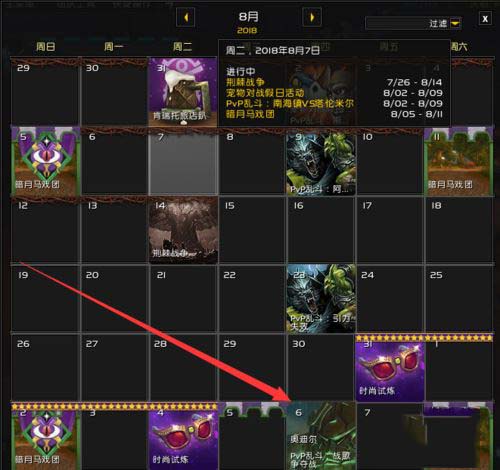Open the 时尚试炼 goggles on August 31
500x470 pixels.
click(390, 368)
